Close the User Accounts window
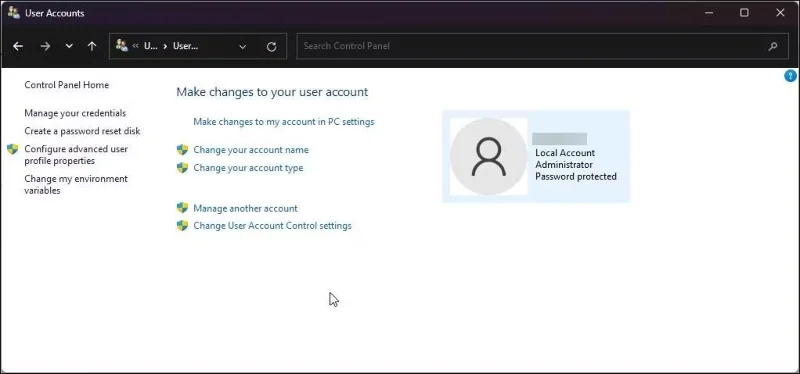The height and width of the screenshot is (374, 800). click(x=780, y=13)
